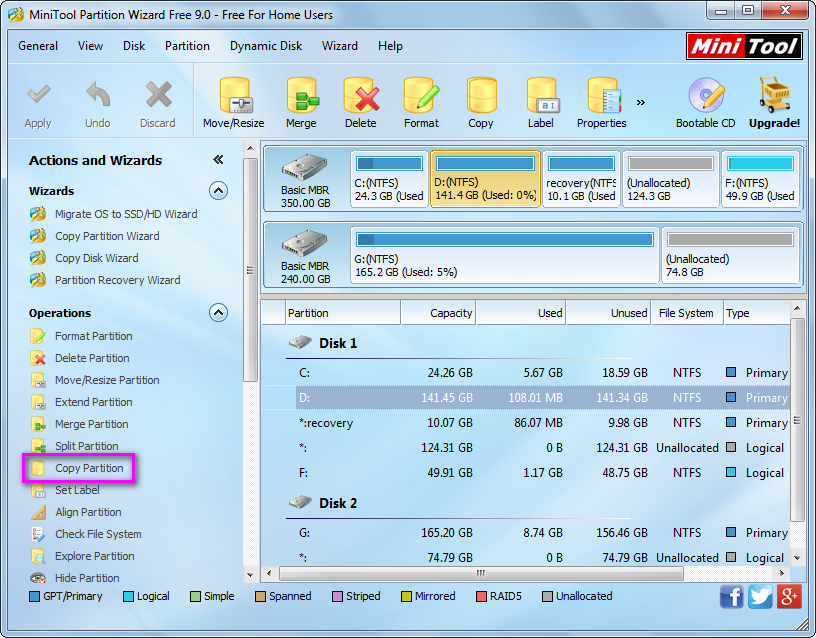Click the Bootable CD icon
Screen dimensions: 816x638
706,95
